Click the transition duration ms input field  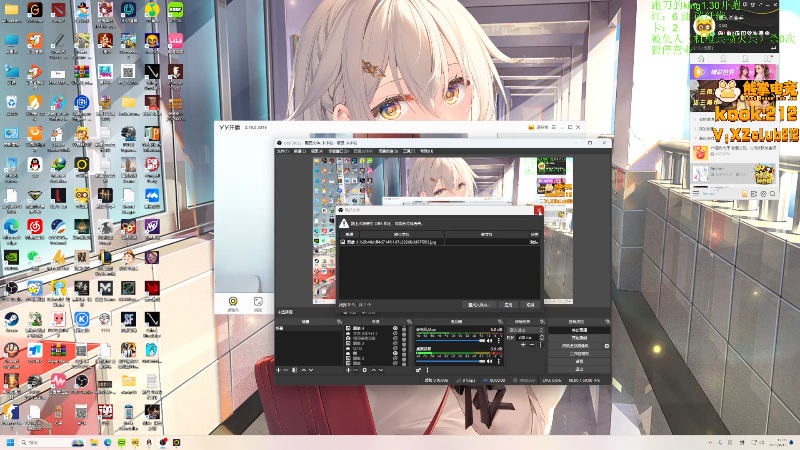click(527, 337)
